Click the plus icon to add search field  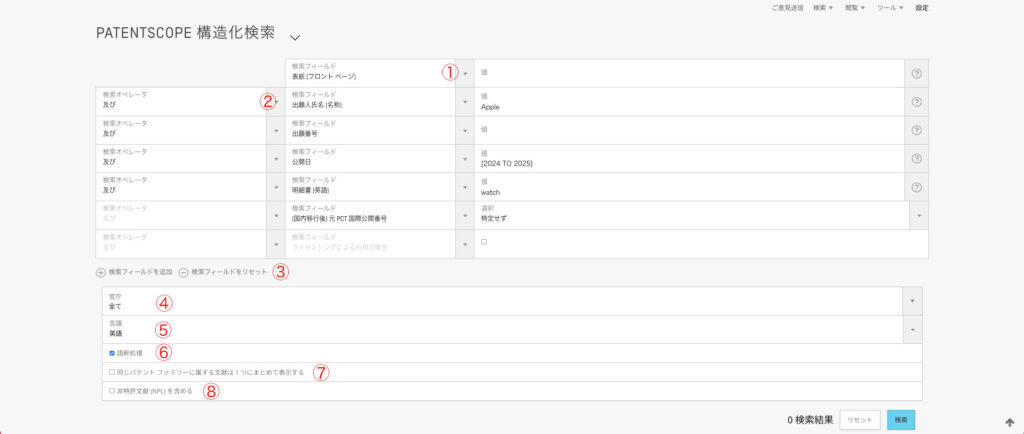pyautogui.click(x=101, y=272)
